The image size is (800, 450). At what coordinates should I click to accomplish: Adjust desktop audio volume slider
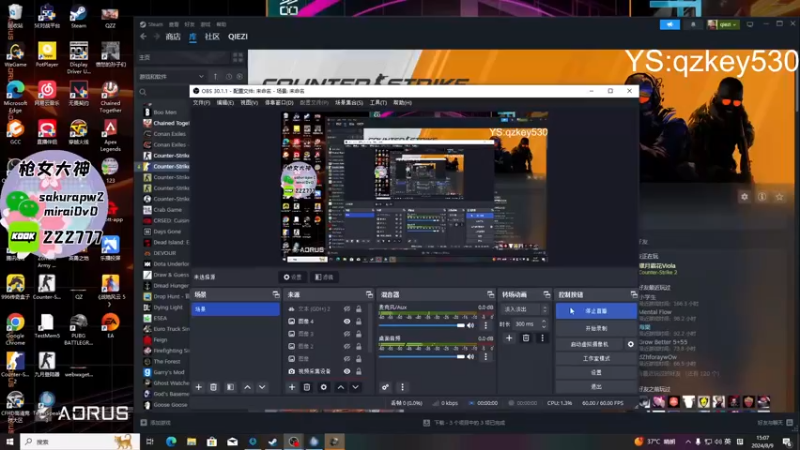(422, 357)
